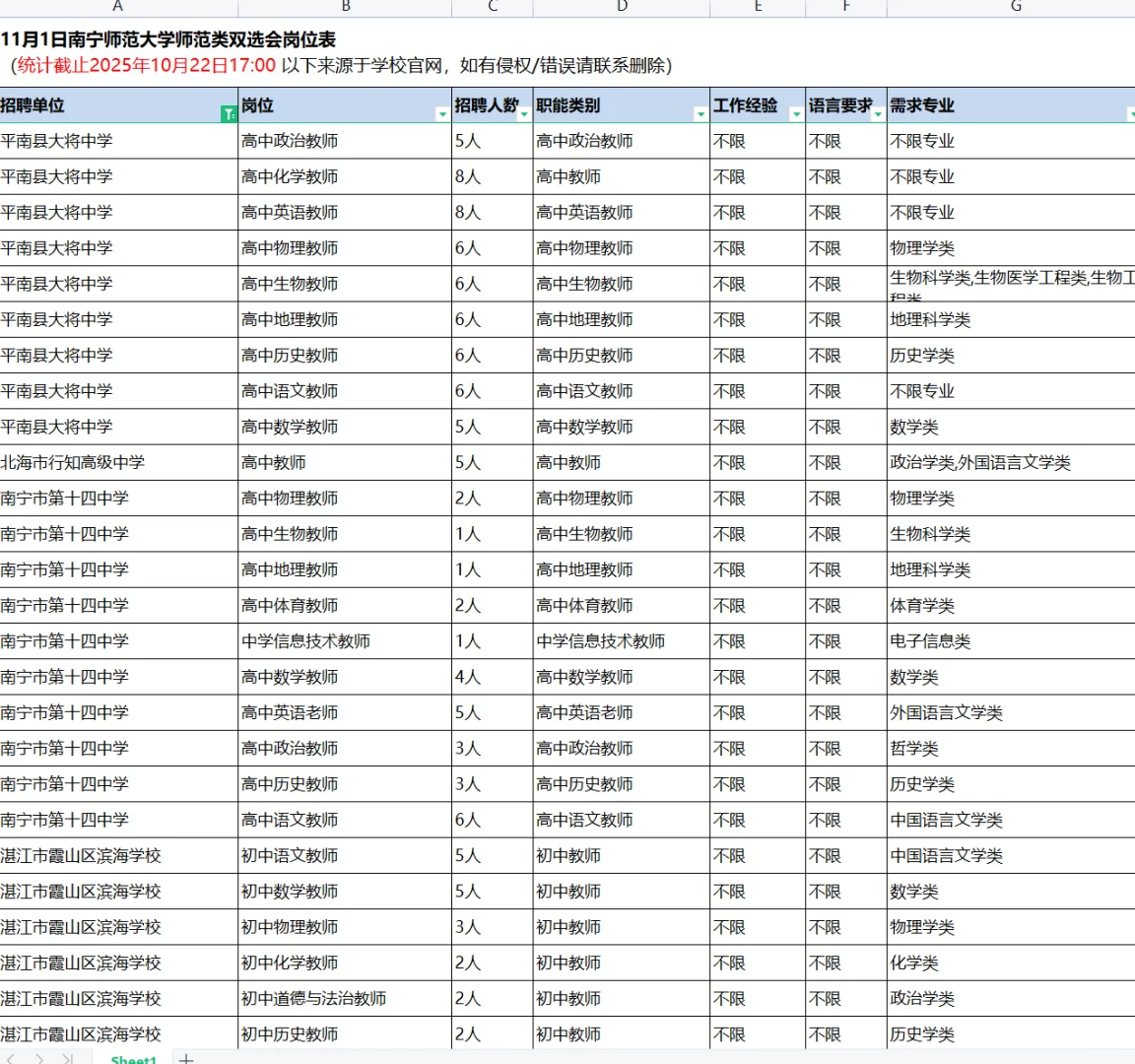The width and height of the screenshot is (1135, 1064).
Task: Select column E header
Action: point(758,7)
